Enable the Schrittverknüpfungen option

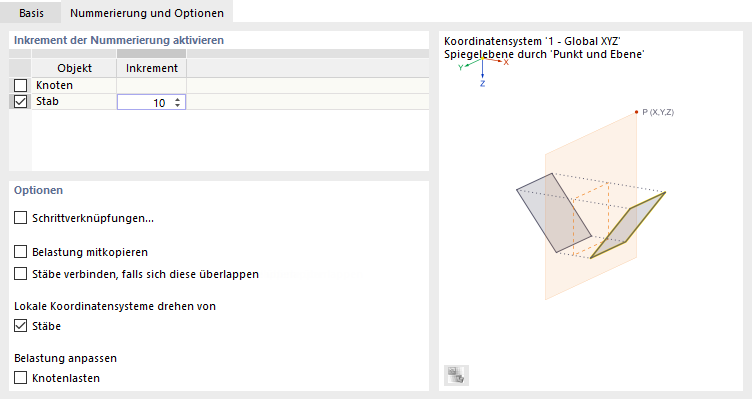20,218
